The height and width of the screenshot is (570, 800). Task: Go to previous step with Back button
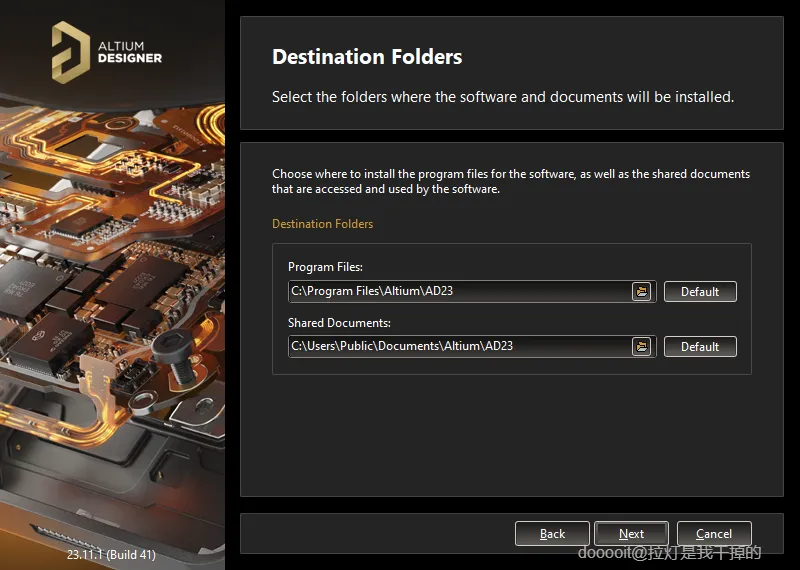point(552,534)
